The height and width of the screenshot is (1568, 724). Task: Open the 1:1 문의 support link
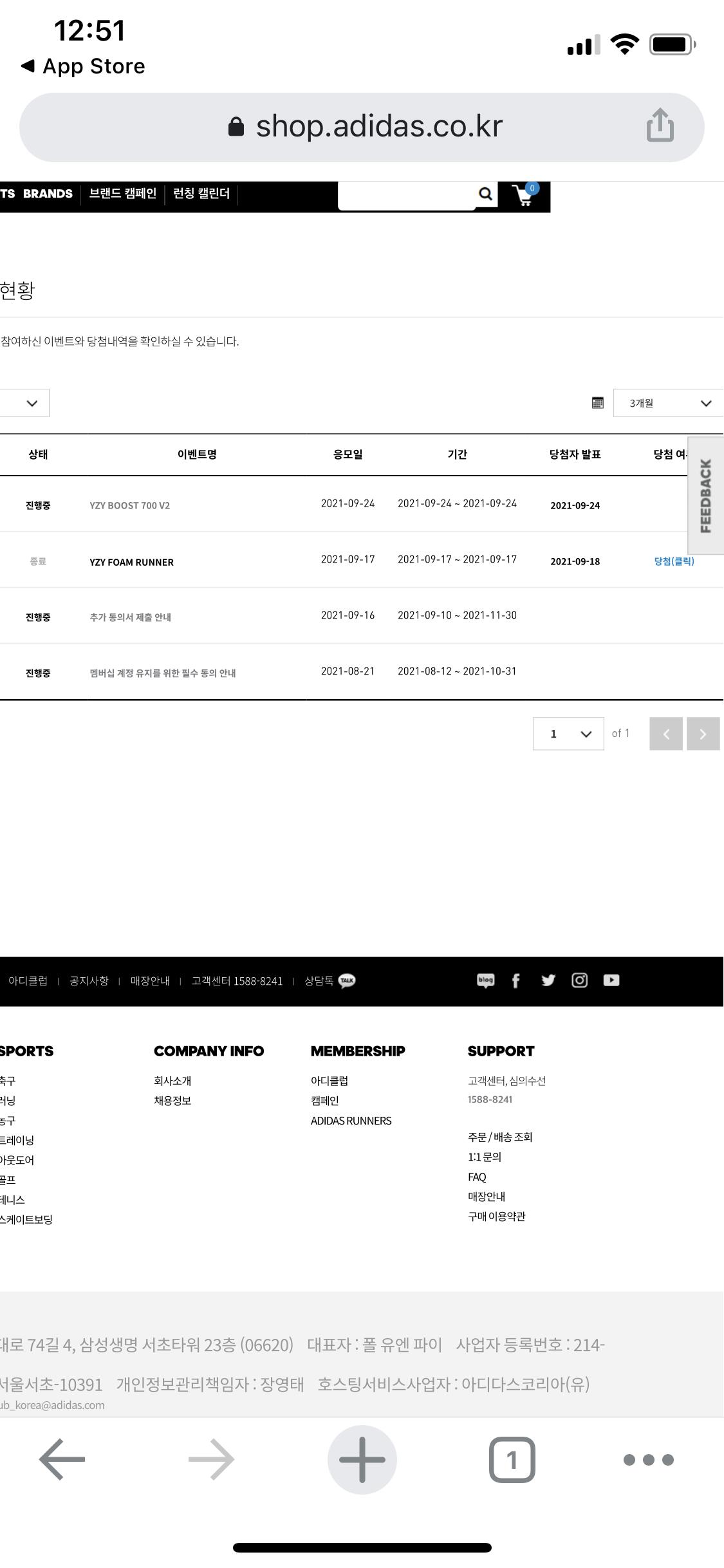tap(485, 1157)
